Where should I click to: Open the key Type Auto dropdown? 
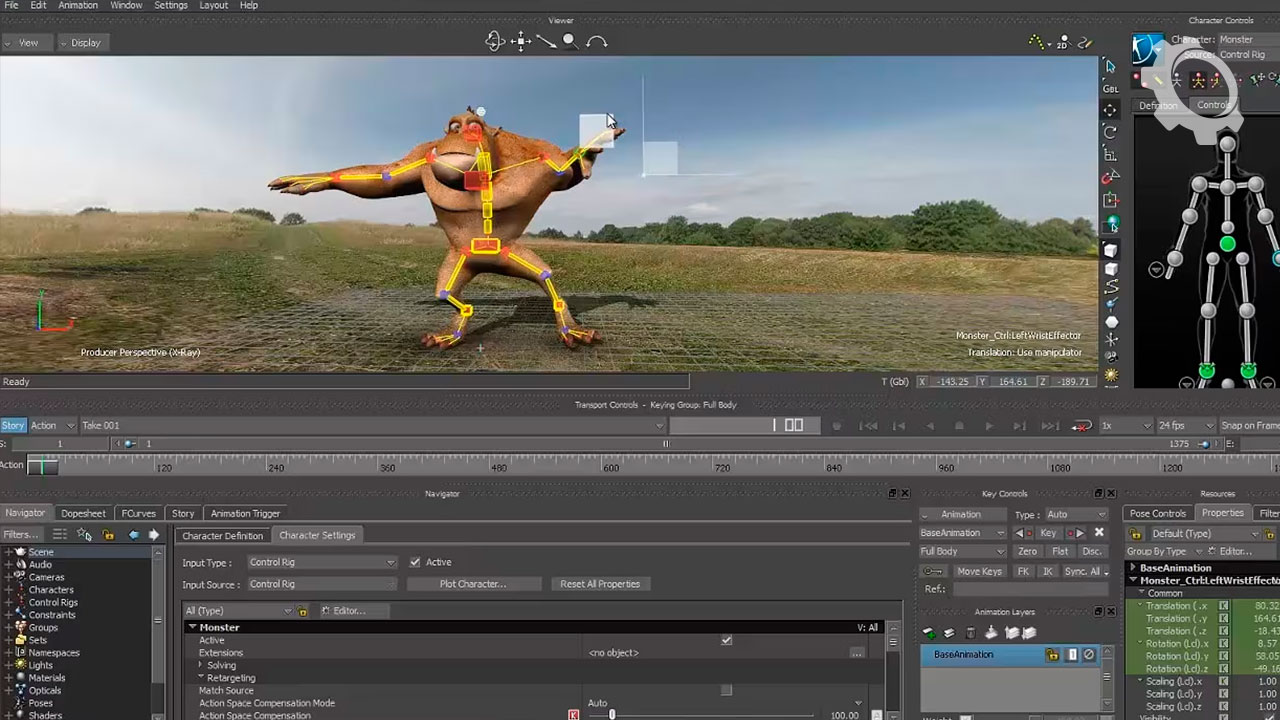1075,514
